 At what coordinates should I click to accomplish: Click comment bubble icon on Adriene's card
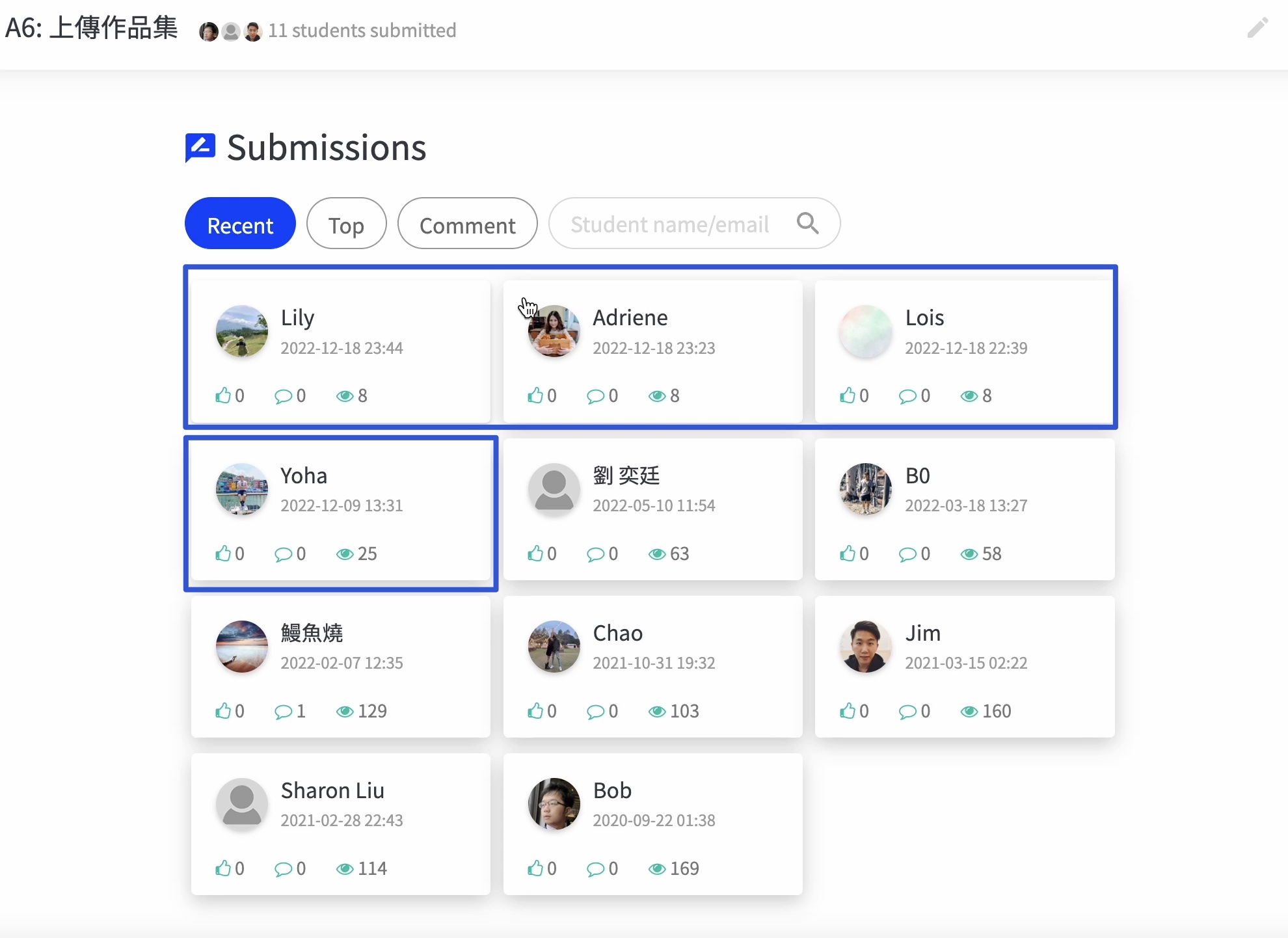click(595, 396)
